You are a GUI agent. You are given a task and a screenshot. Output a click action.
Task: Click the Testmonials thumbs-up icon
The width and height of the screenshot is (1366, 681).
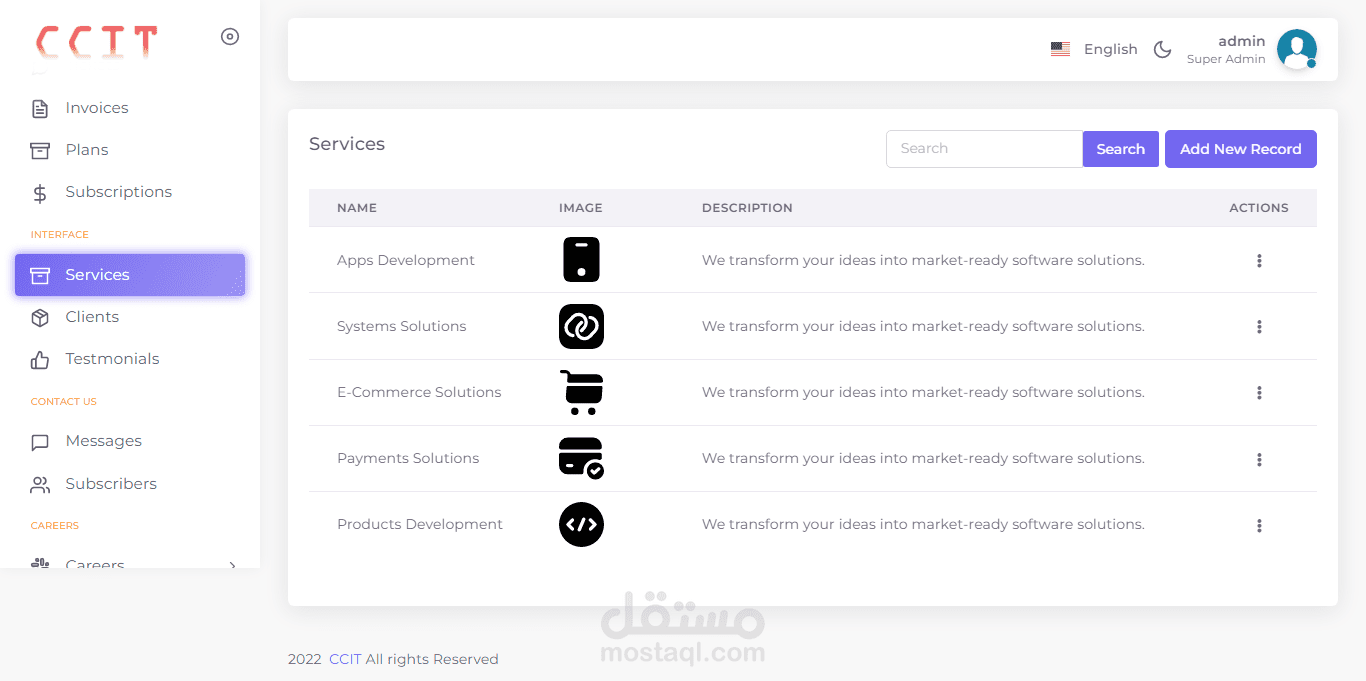40,359
